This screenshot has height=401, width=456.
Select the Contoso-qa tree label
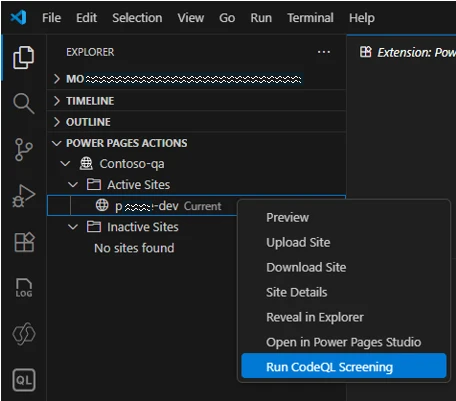click(132, 164)
